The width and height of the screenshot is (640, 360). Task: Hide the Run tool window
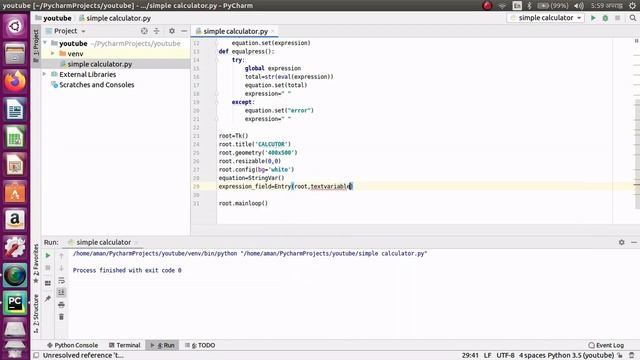[x=633, y=242]
